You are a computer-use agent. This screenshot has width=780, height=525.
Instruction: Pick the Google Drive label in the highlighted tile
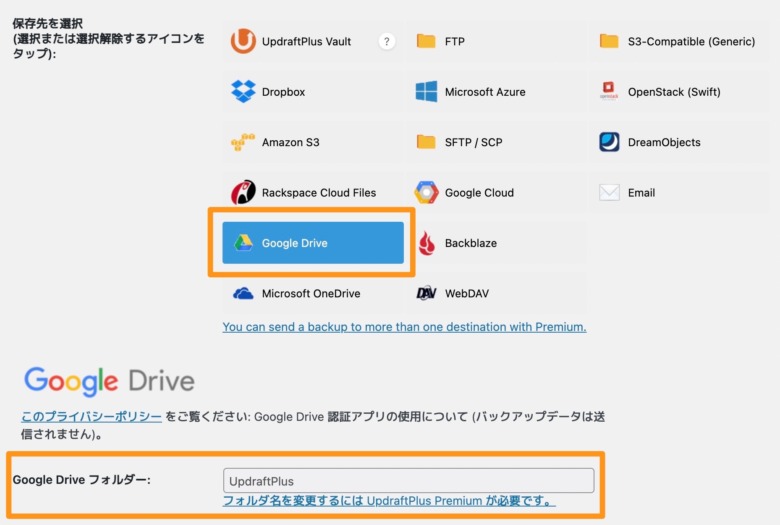(x=294, y=243)
